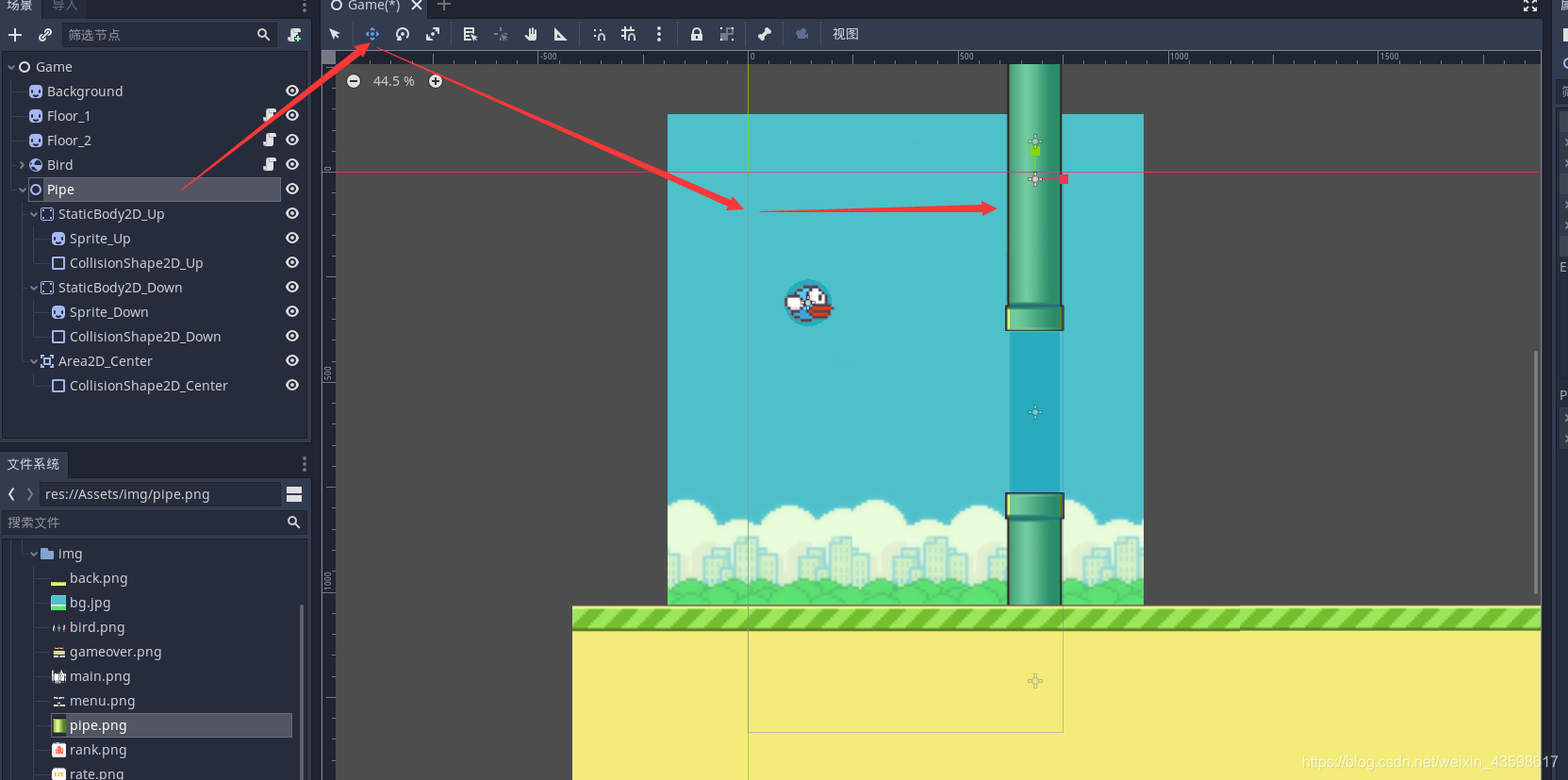Toggle visibility of CollisionShape2D_Down
1568x780 pixels.
point(292,337)
